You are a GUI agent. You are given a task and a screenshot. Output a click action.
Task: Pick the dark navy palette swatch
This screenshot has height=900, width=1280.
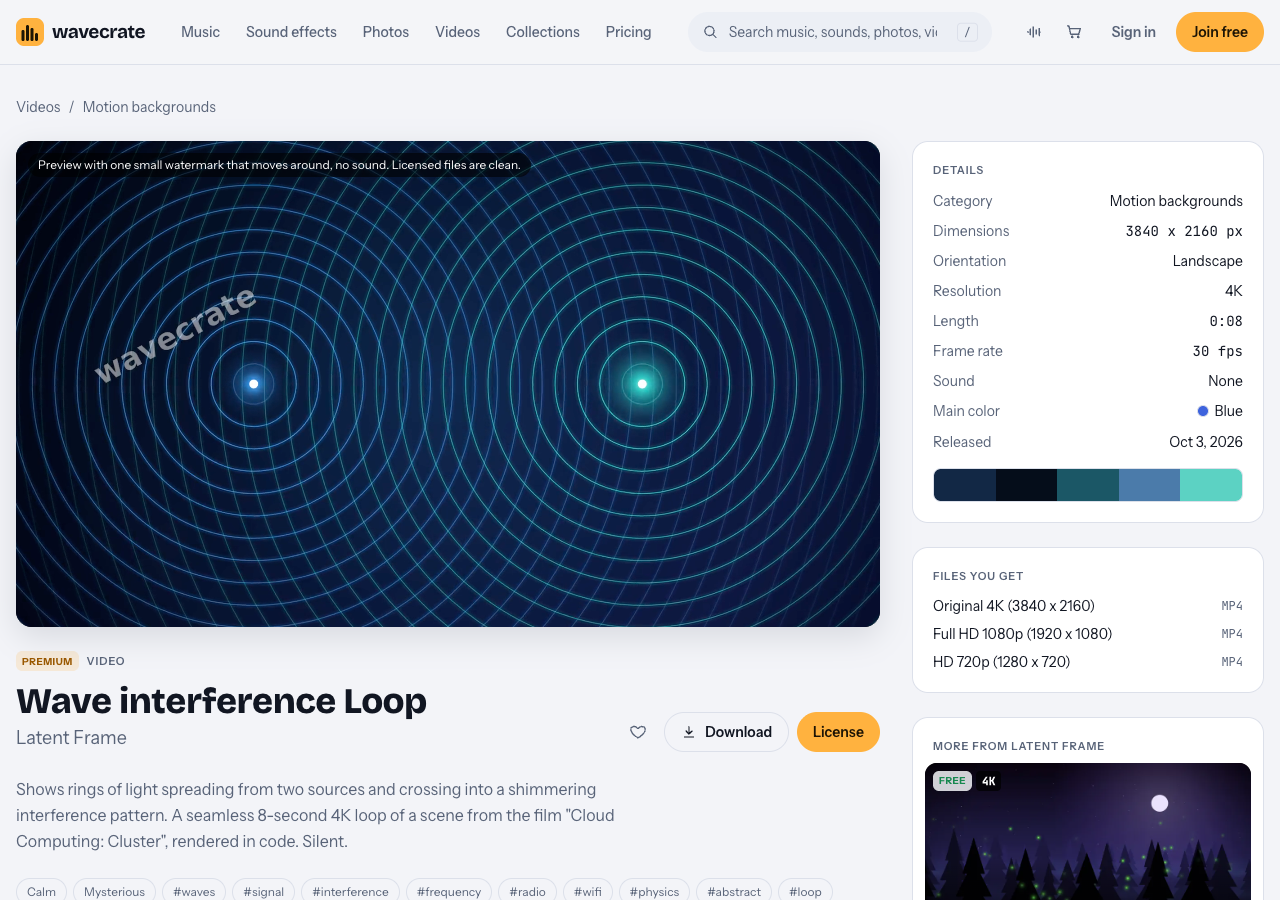(965, 485)
